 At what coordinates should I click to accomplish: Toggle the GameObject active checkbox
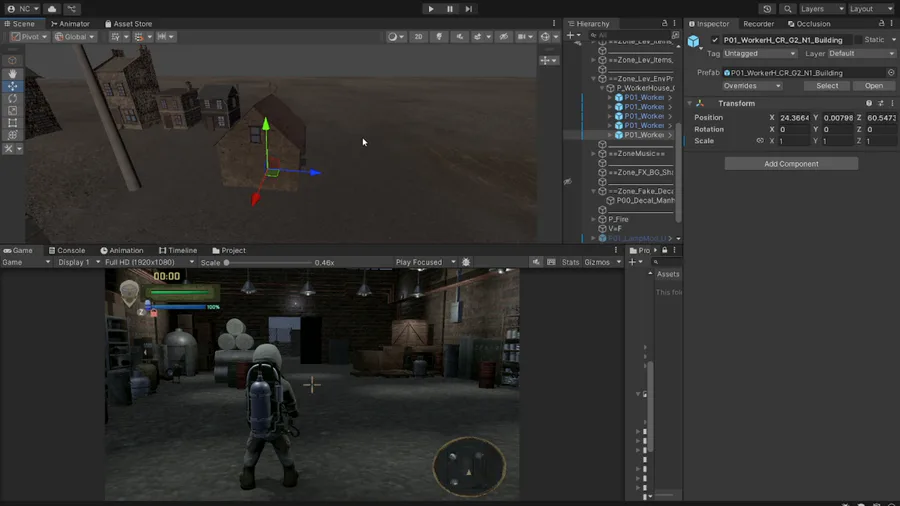tap(715, 40)
